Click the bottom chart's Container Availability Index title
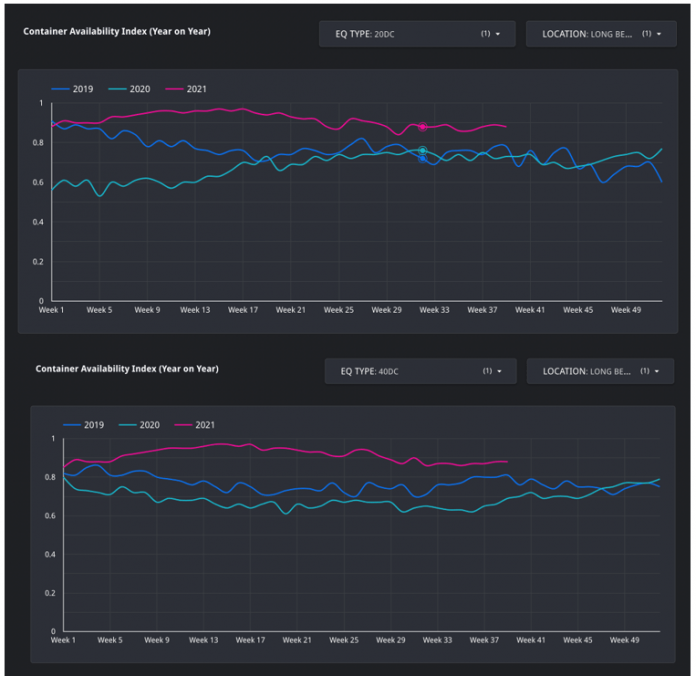 (127, 369)
